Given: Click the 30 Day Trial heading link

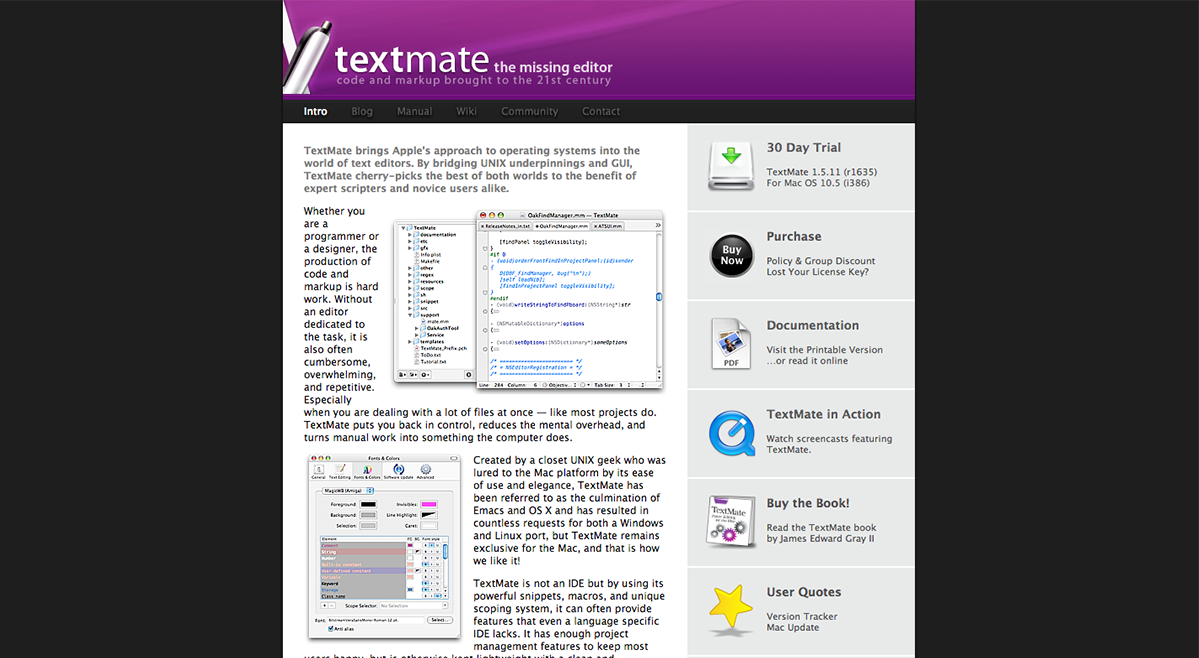Looking at the screenshot, I should tap(804, 147).
